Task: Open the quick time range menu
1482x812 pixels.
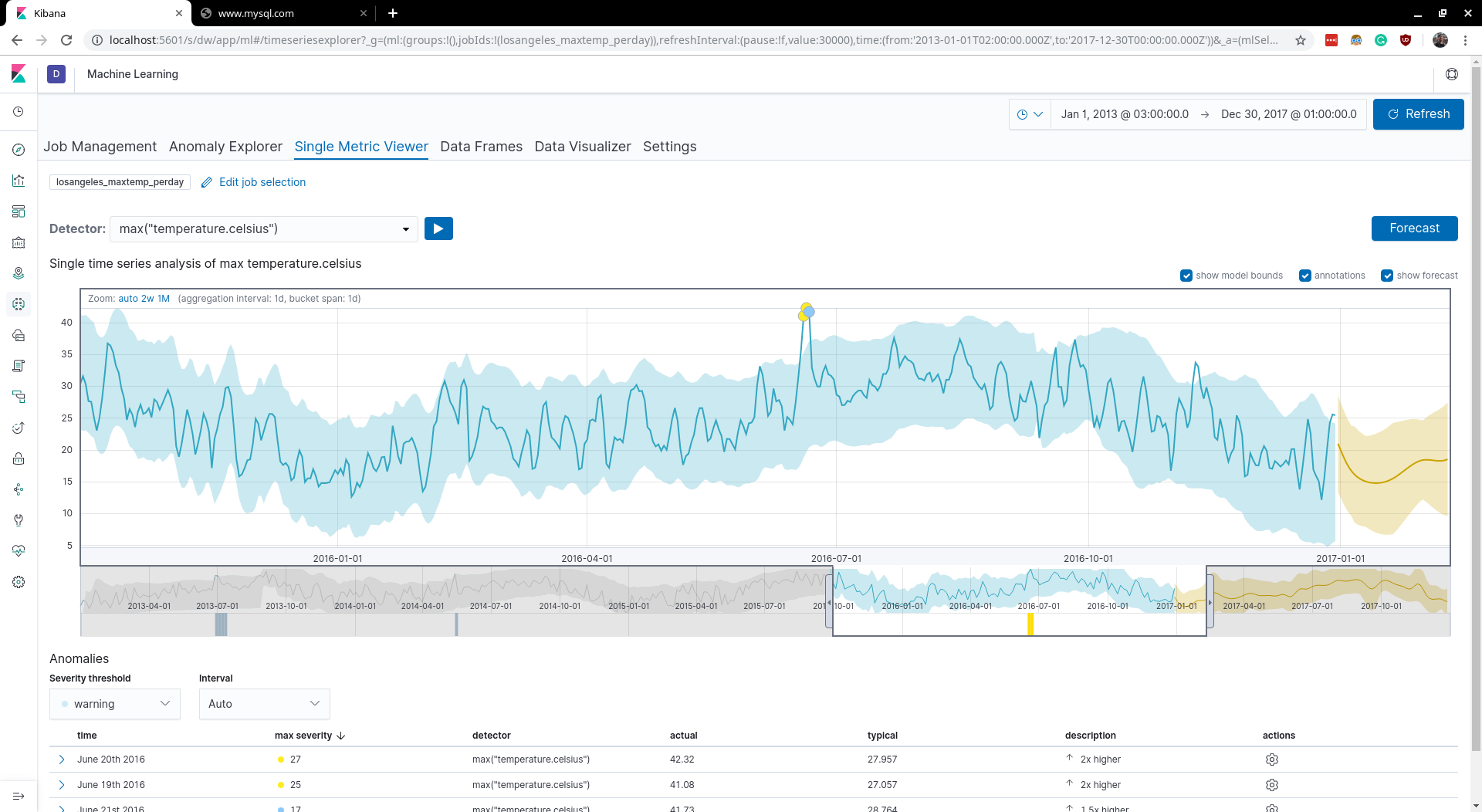Action: [1030, 114]
